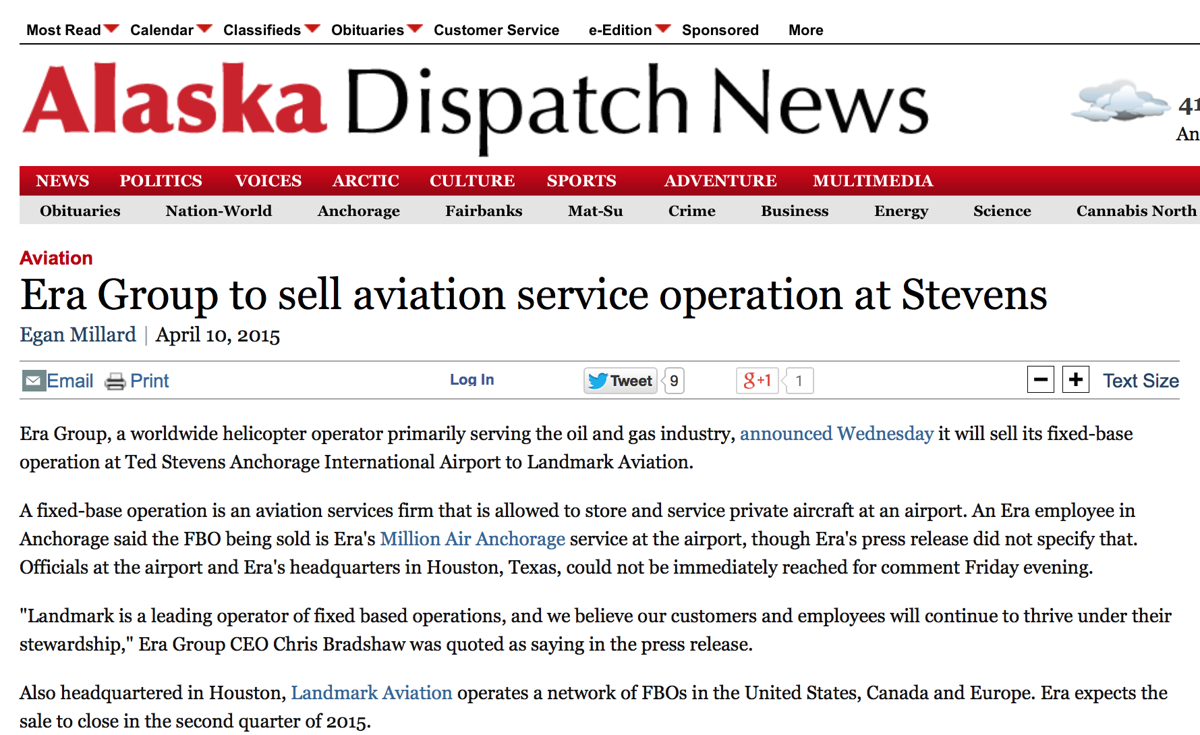The height and width of the screenshot is (735, 1200).
Task: Follow the Million Air Anchorage link
Action: pyautogui.click(x=473, y=539)
